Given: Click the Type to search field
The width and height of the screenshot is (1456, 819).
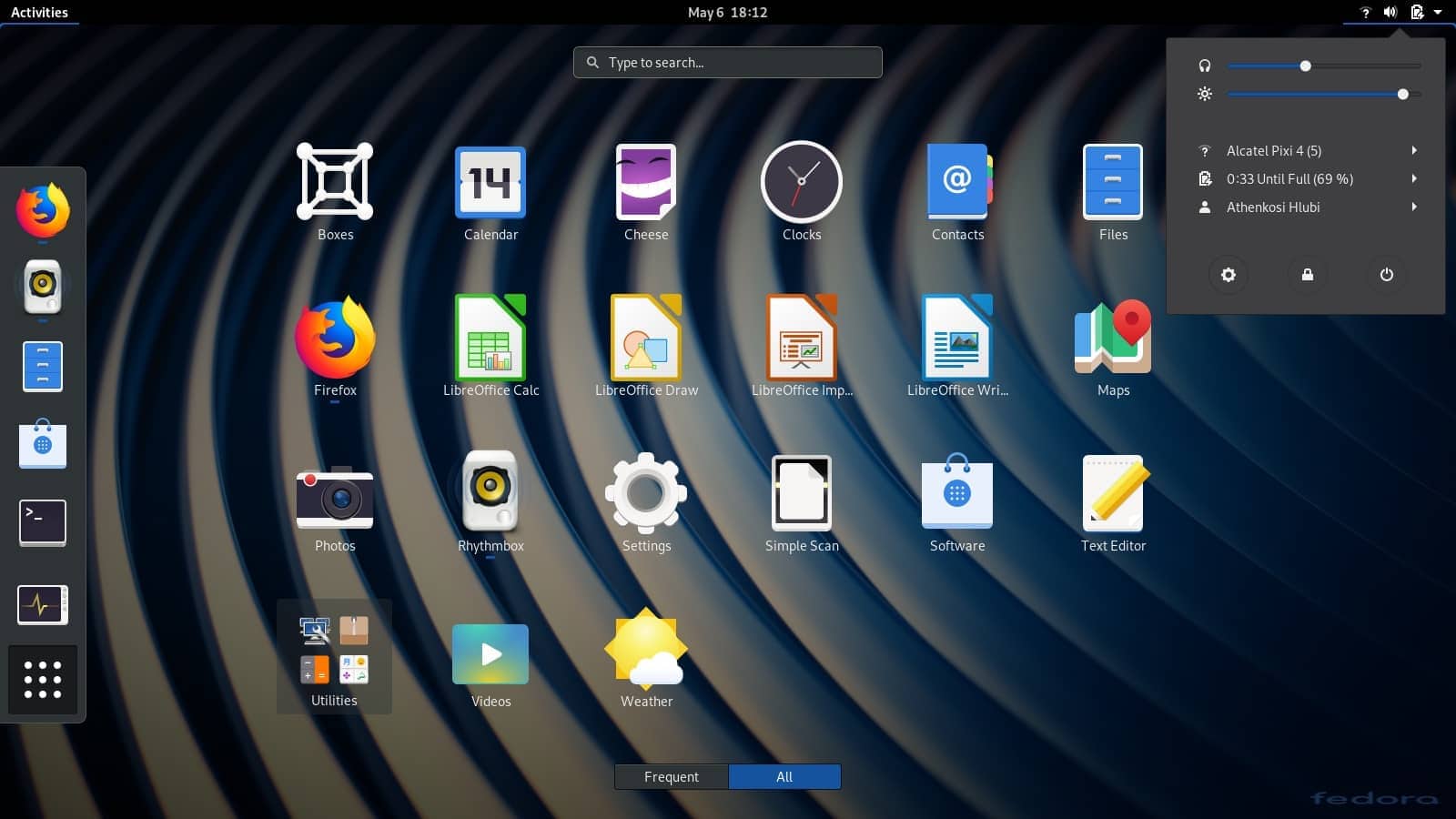Looking at the screenshot, I should click(727, 62).
